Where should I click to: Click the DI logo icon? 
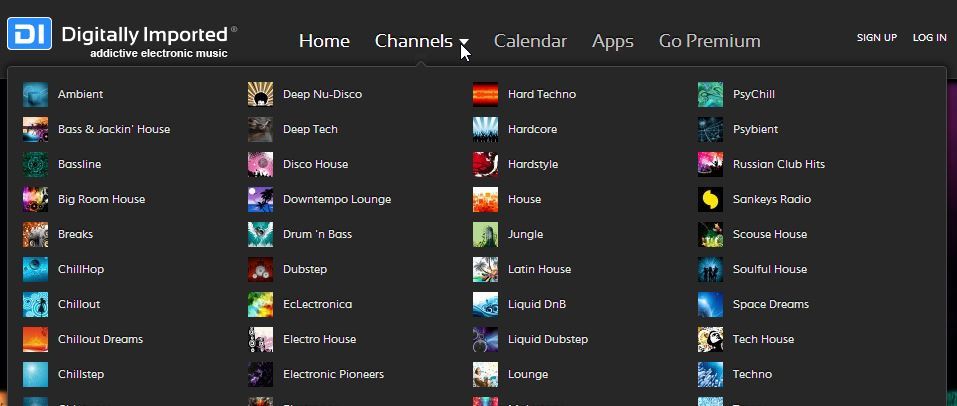[29, 34]
